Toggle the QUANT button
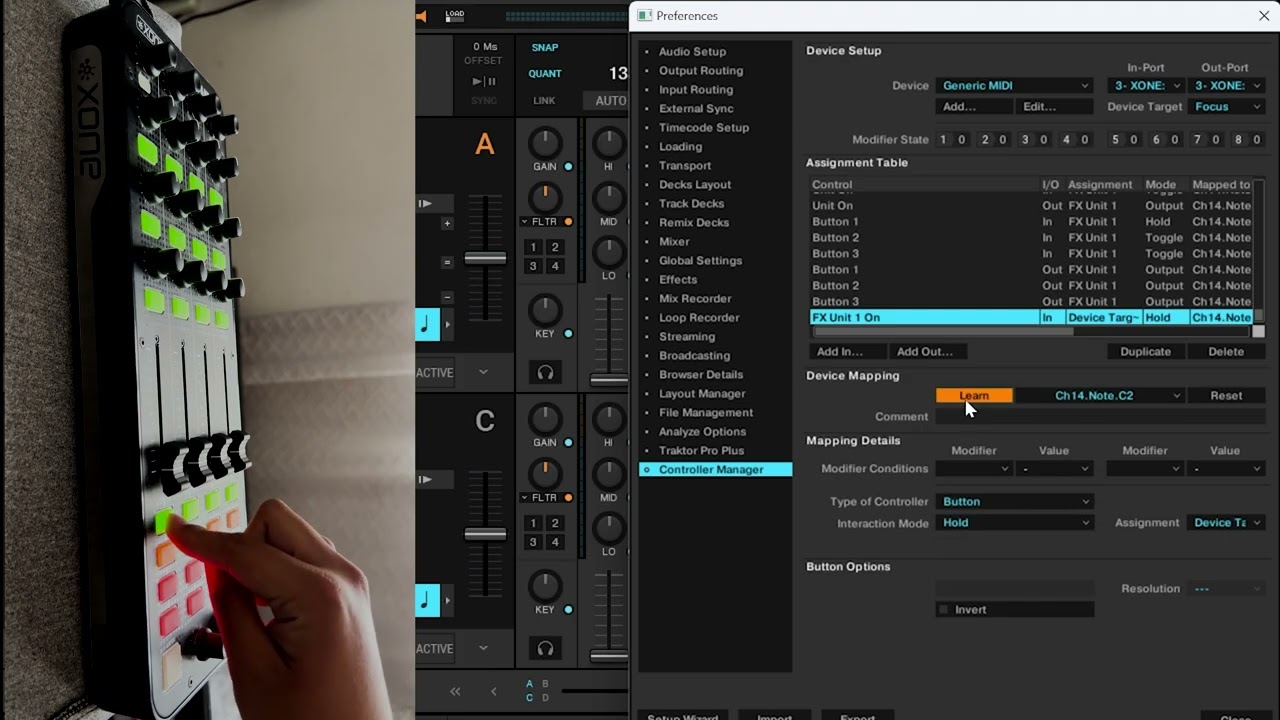 pos(545,73)
